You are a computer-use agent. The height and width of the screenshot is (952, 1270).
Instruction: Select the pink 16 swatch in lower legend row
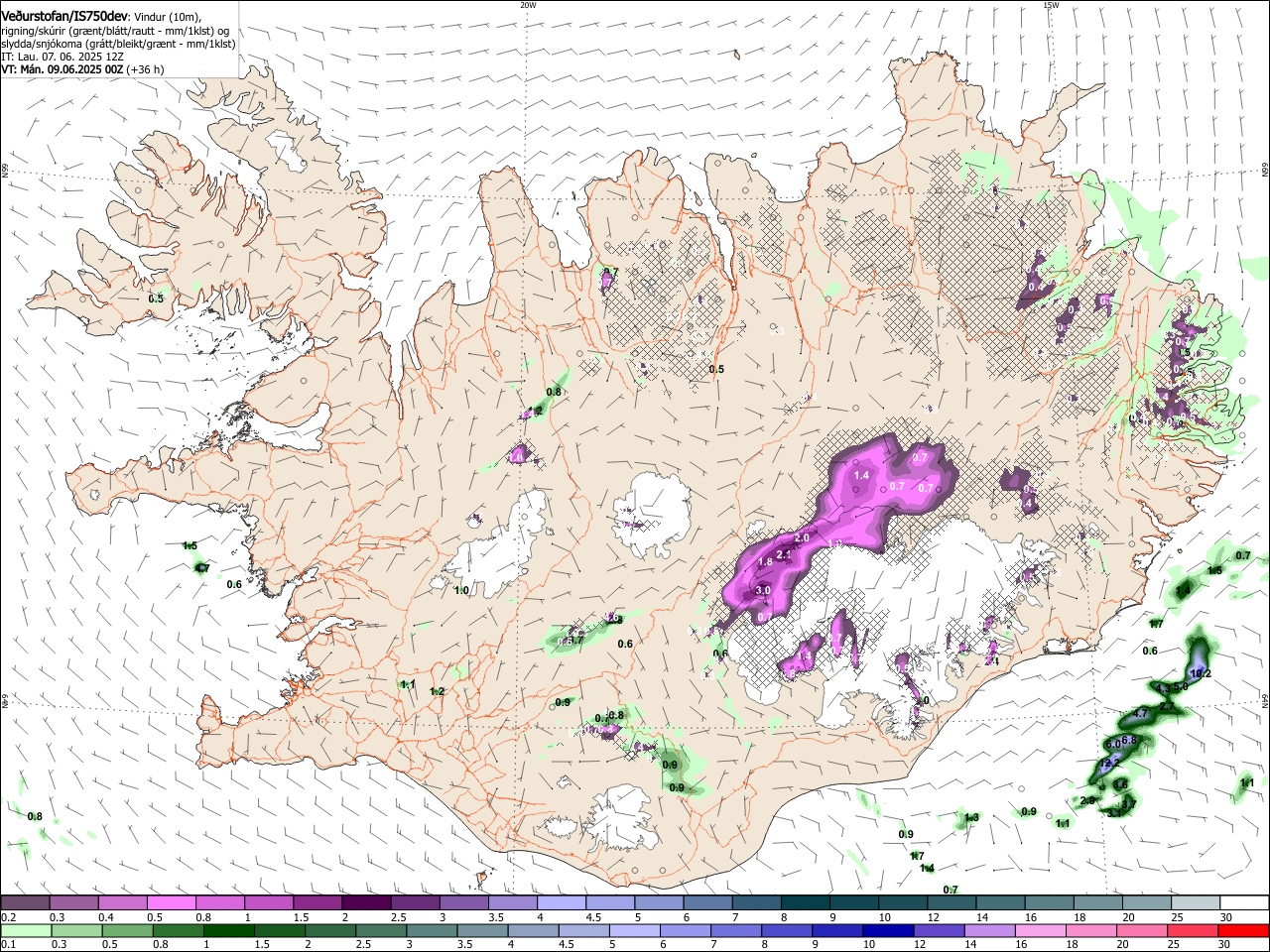coord(1040,930)
